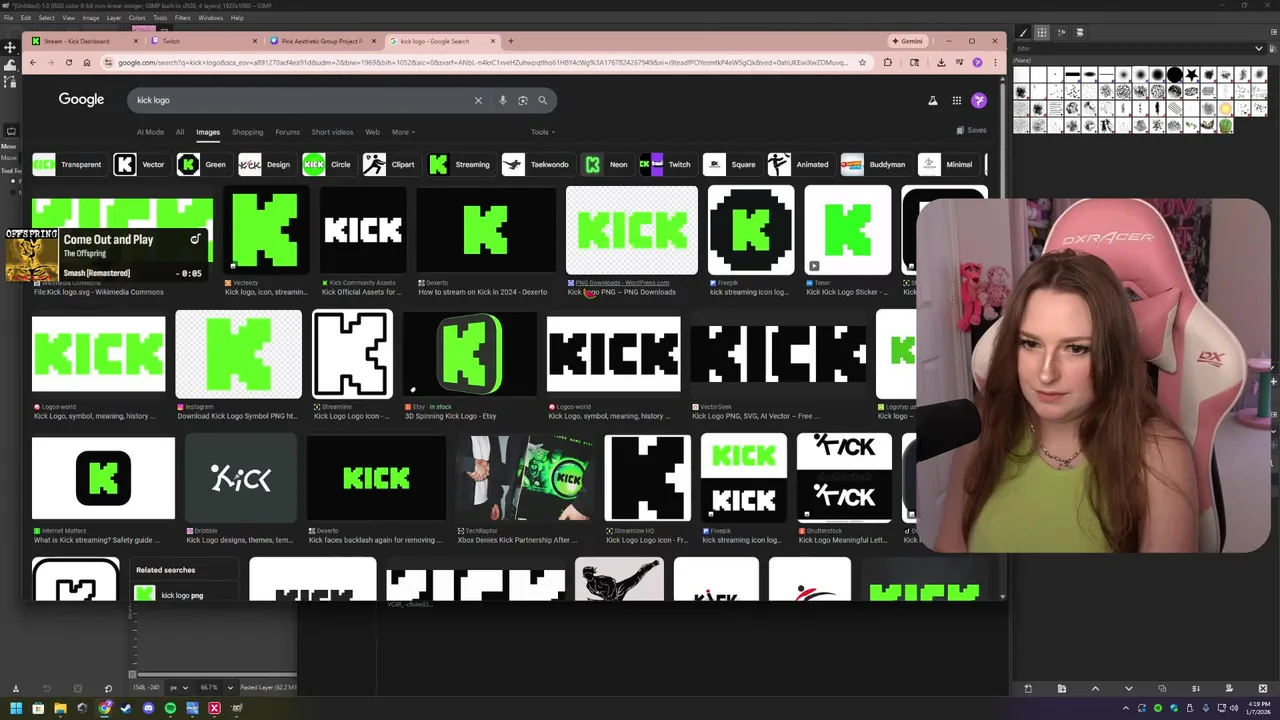Clear the Google search box
1280x720 pixels.
coord(478,100)
